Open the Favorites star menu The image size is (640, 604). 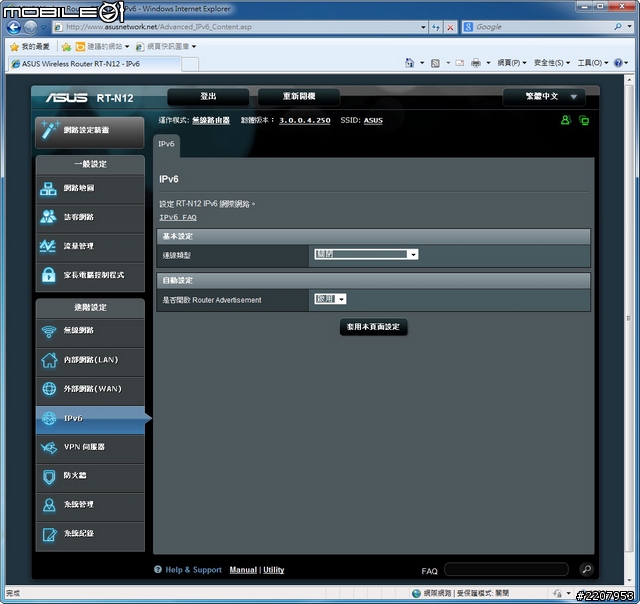point(29,47)
